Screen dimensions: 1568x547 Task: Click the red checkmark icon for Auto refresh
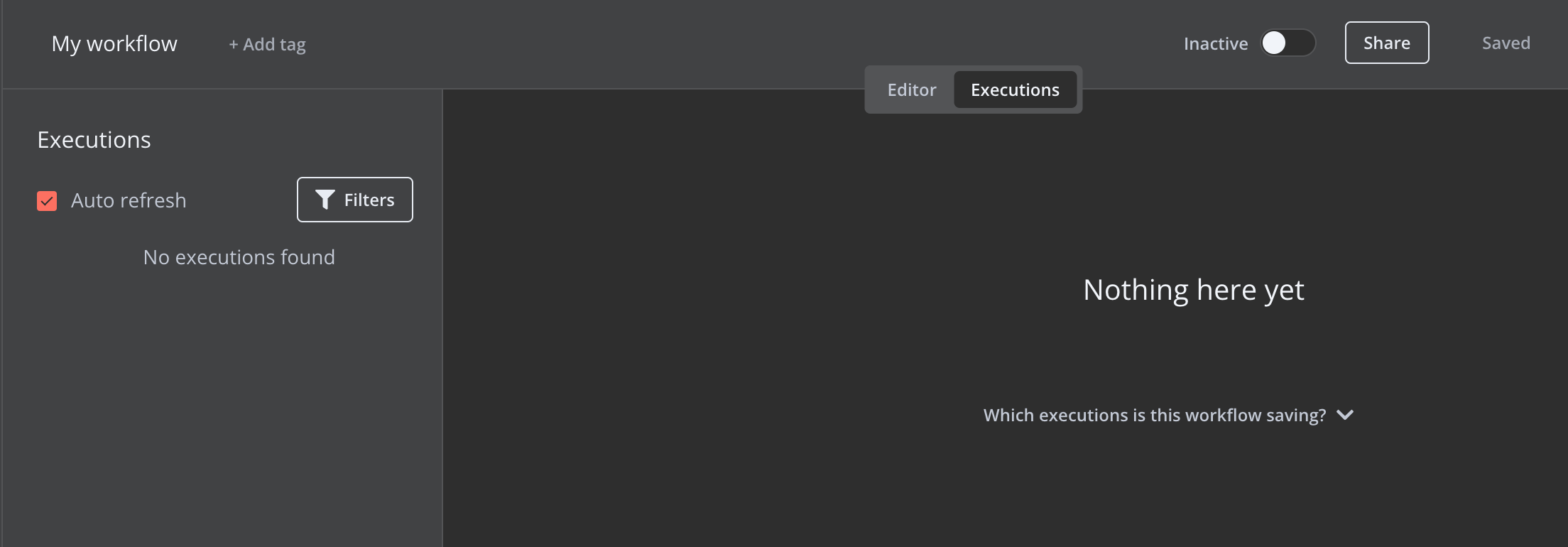click(47, 201)
